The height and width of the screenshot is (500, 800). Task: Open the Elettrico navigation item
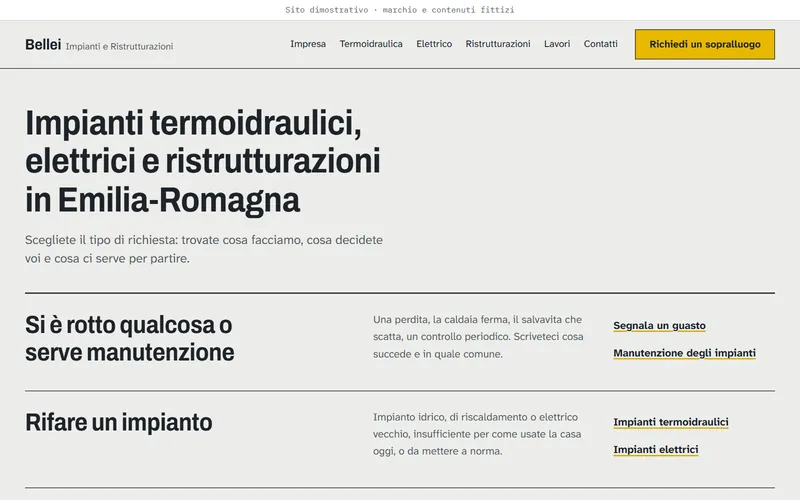(x=434, y=44)
